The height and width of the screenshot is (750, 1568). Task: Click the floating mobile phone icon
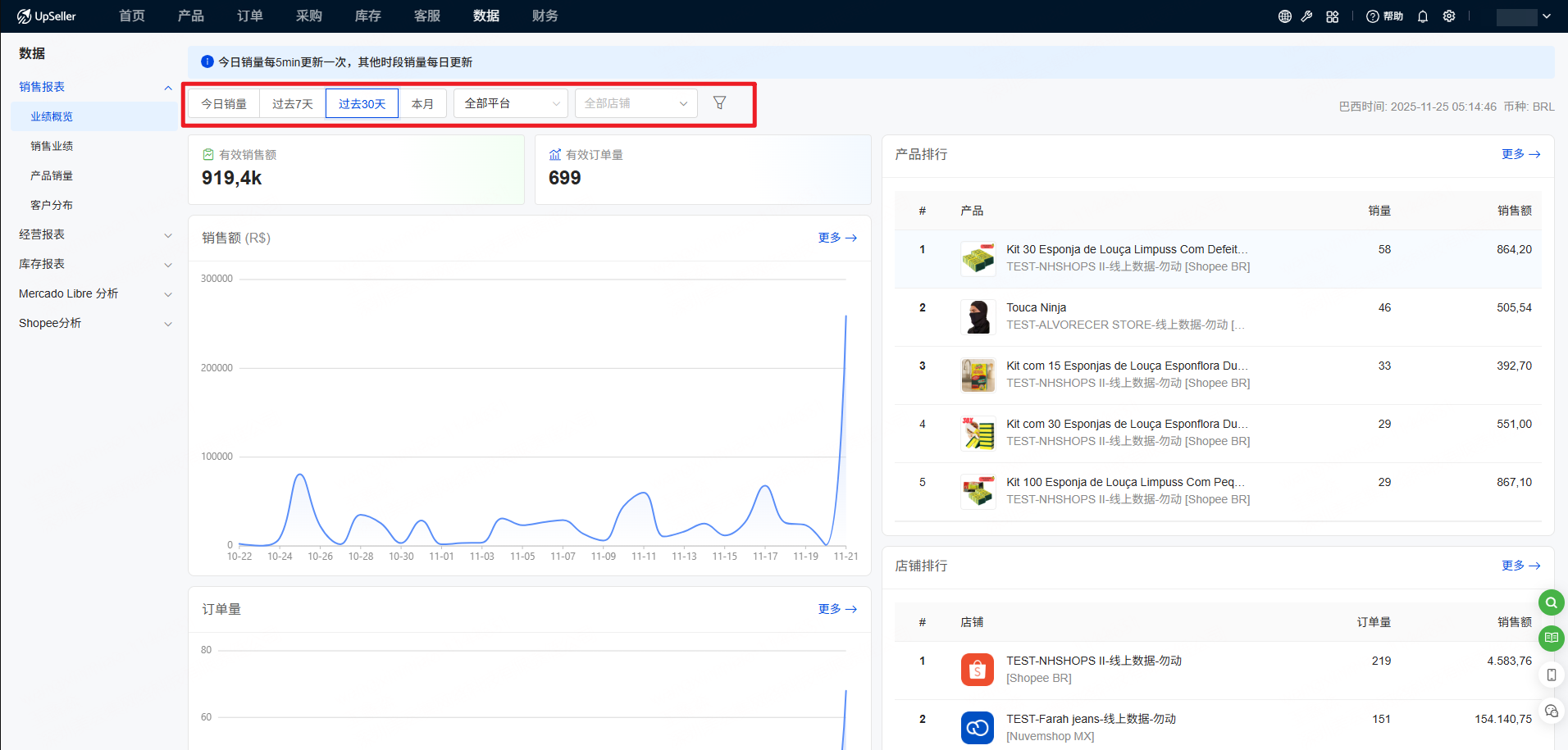(1551, 675)
